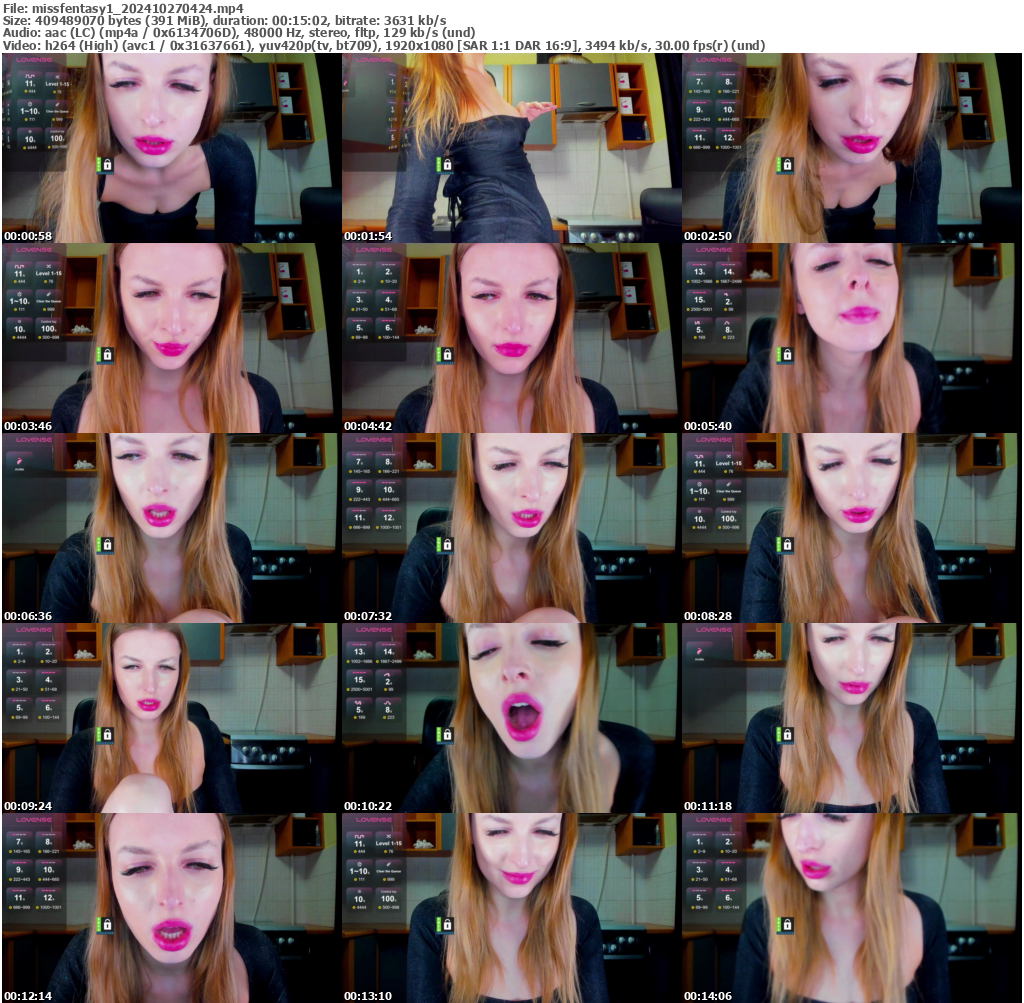Toggle the lock overlay on the 00:10:22 frame

(447, 735)
